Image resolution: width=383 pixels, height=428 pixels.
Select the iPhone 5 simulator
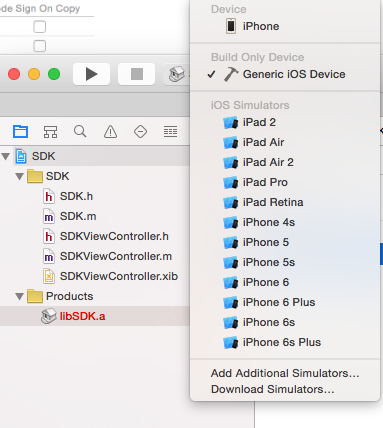point(285,242)
